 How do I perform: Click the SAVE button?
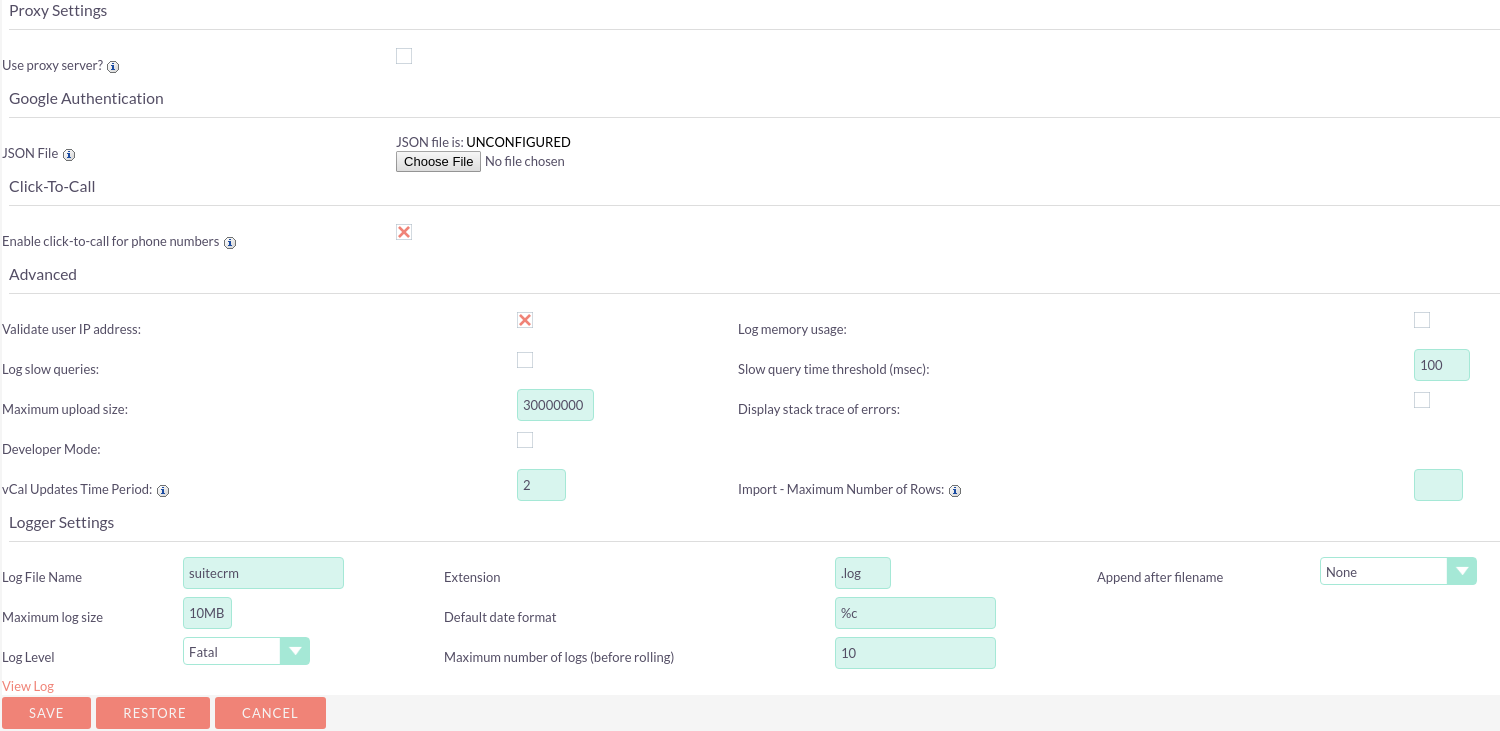pyautogui.click(x=46, y=713)
